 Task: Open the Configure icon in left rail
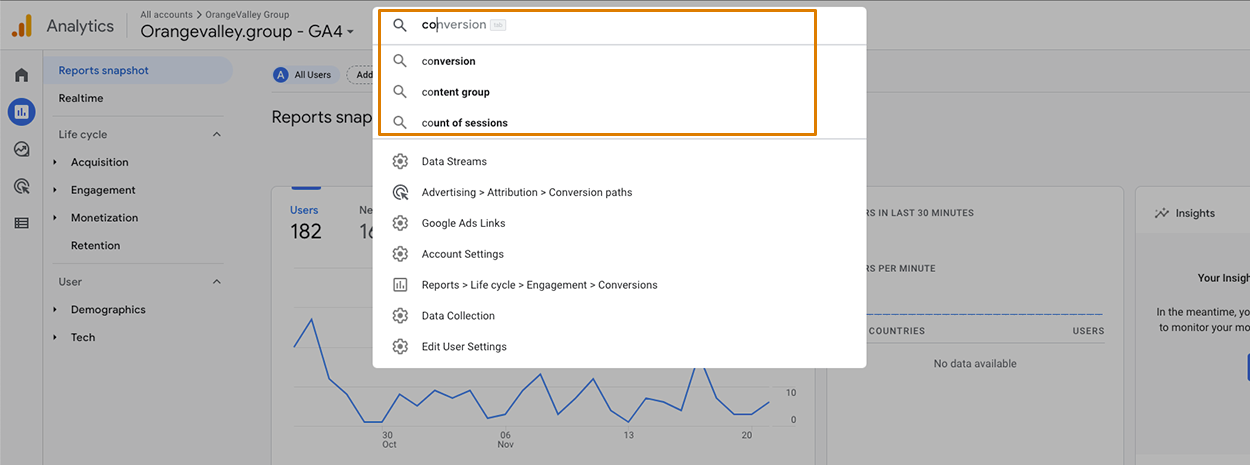[21, 223]
